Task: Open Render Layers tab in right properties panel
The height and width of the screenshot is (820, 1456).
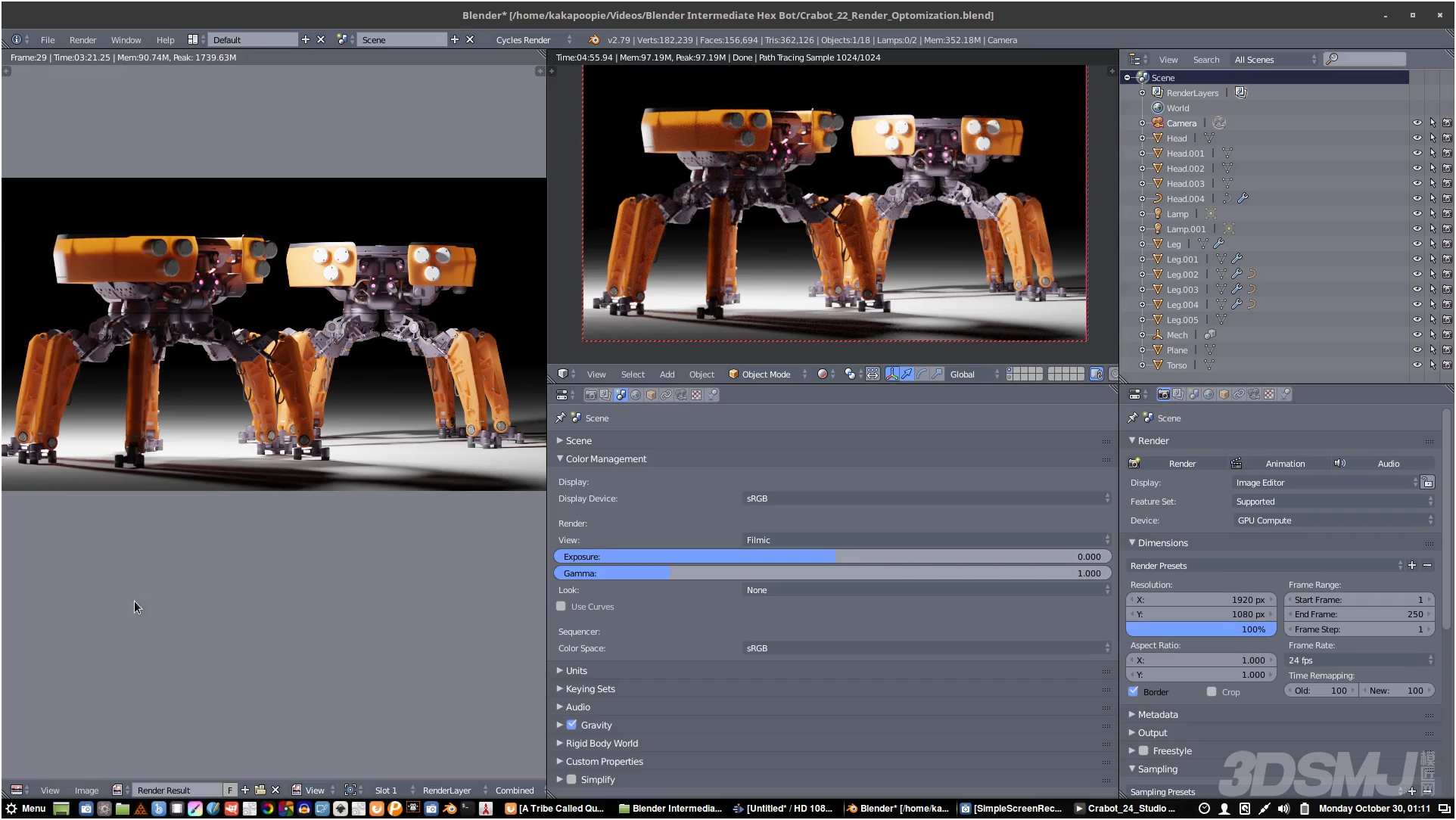Action: coord(1178,394)
